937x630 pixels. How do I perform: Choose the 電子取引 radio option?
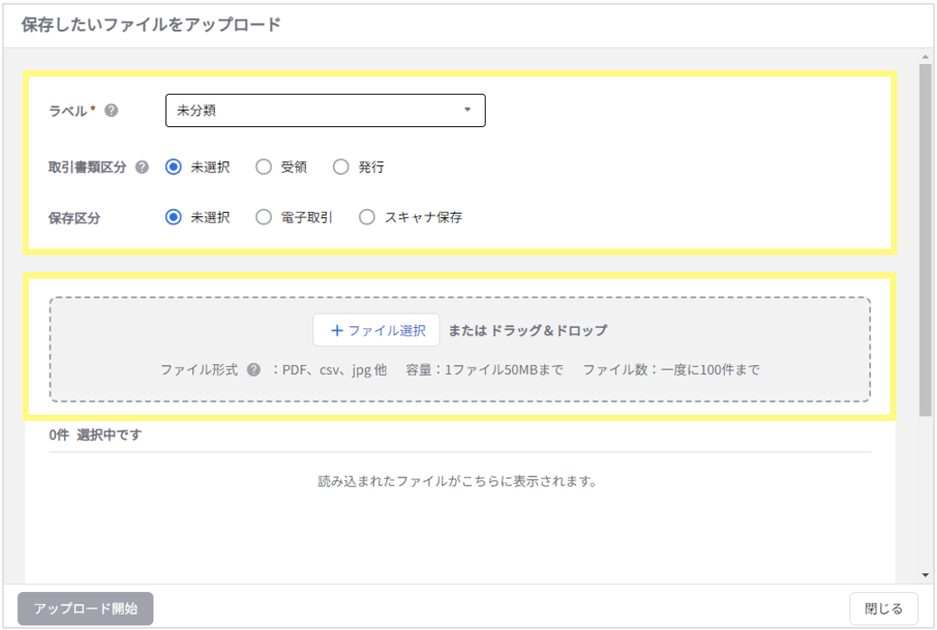264,217
